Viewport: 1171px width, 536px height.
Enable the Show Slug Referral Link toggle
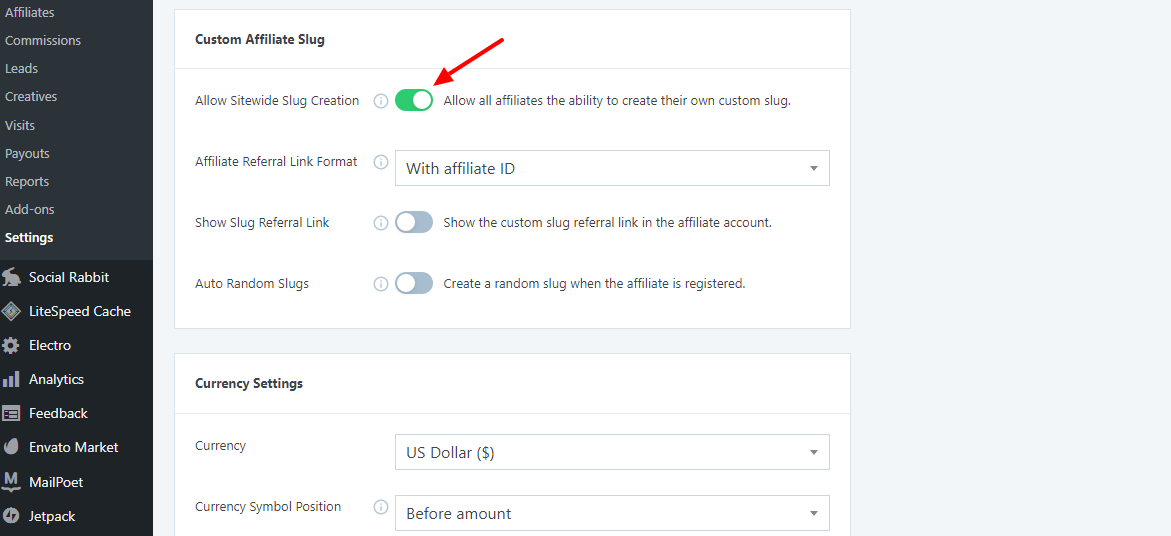[x=414, y=222]
